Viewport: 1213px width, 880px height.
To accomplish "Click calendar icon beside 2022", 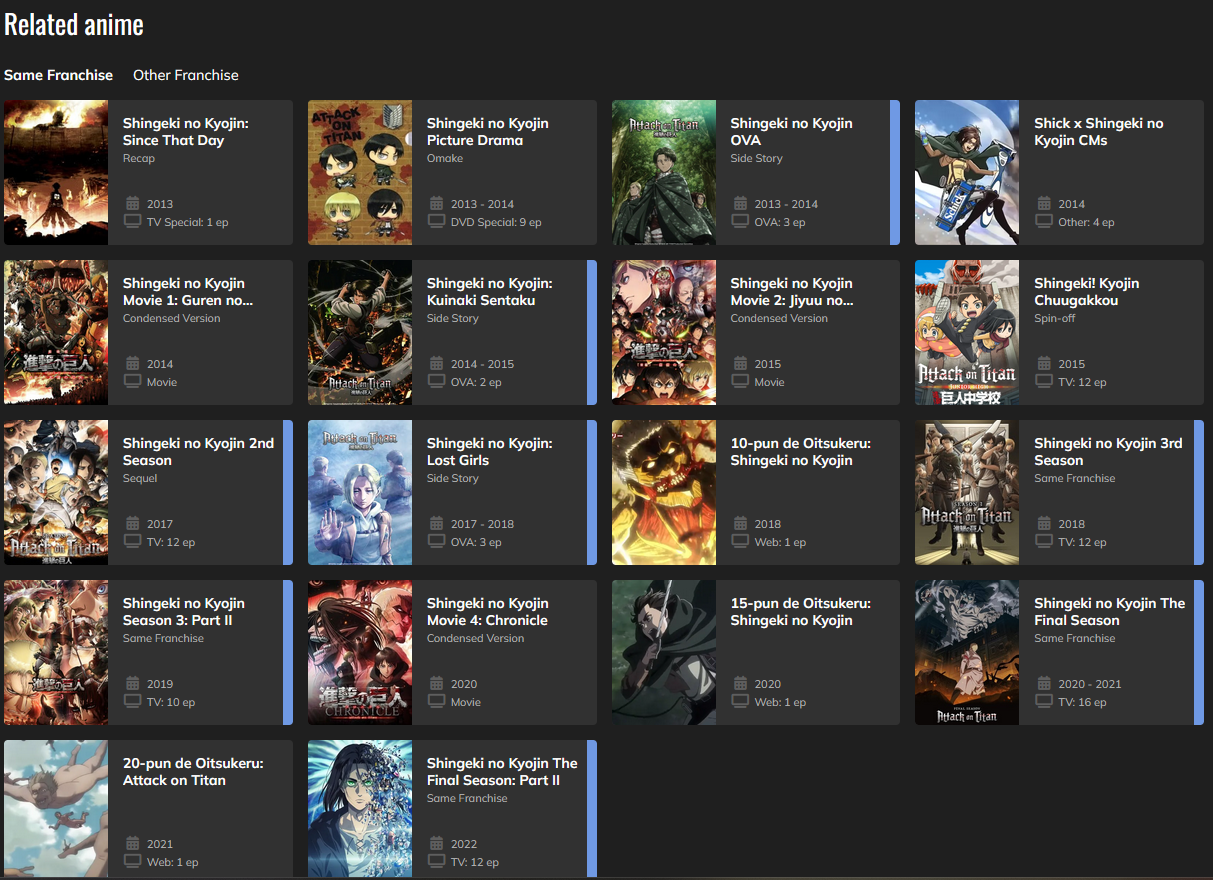I will (x=436, y=843).
